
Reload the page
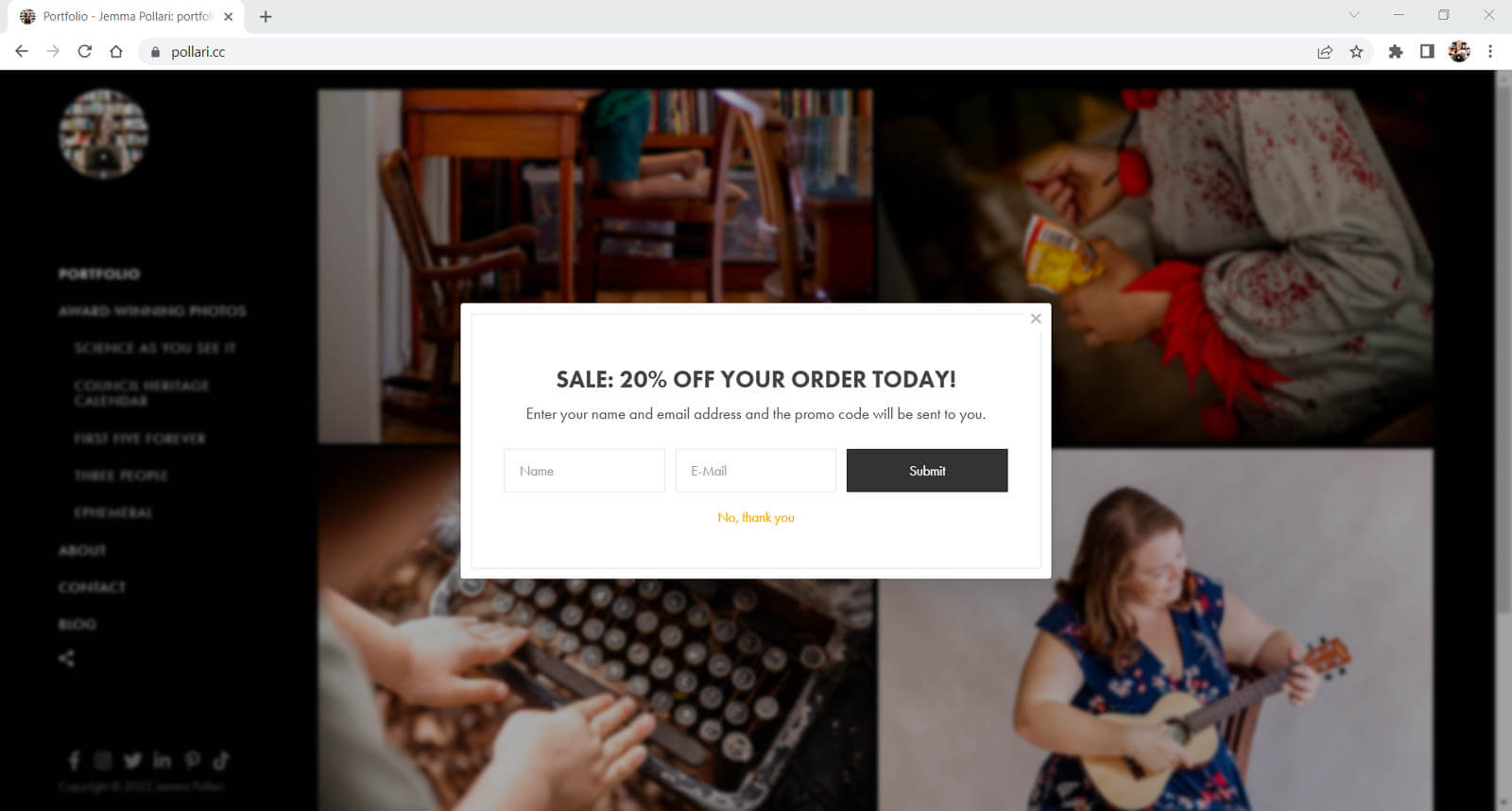point(85,52)
